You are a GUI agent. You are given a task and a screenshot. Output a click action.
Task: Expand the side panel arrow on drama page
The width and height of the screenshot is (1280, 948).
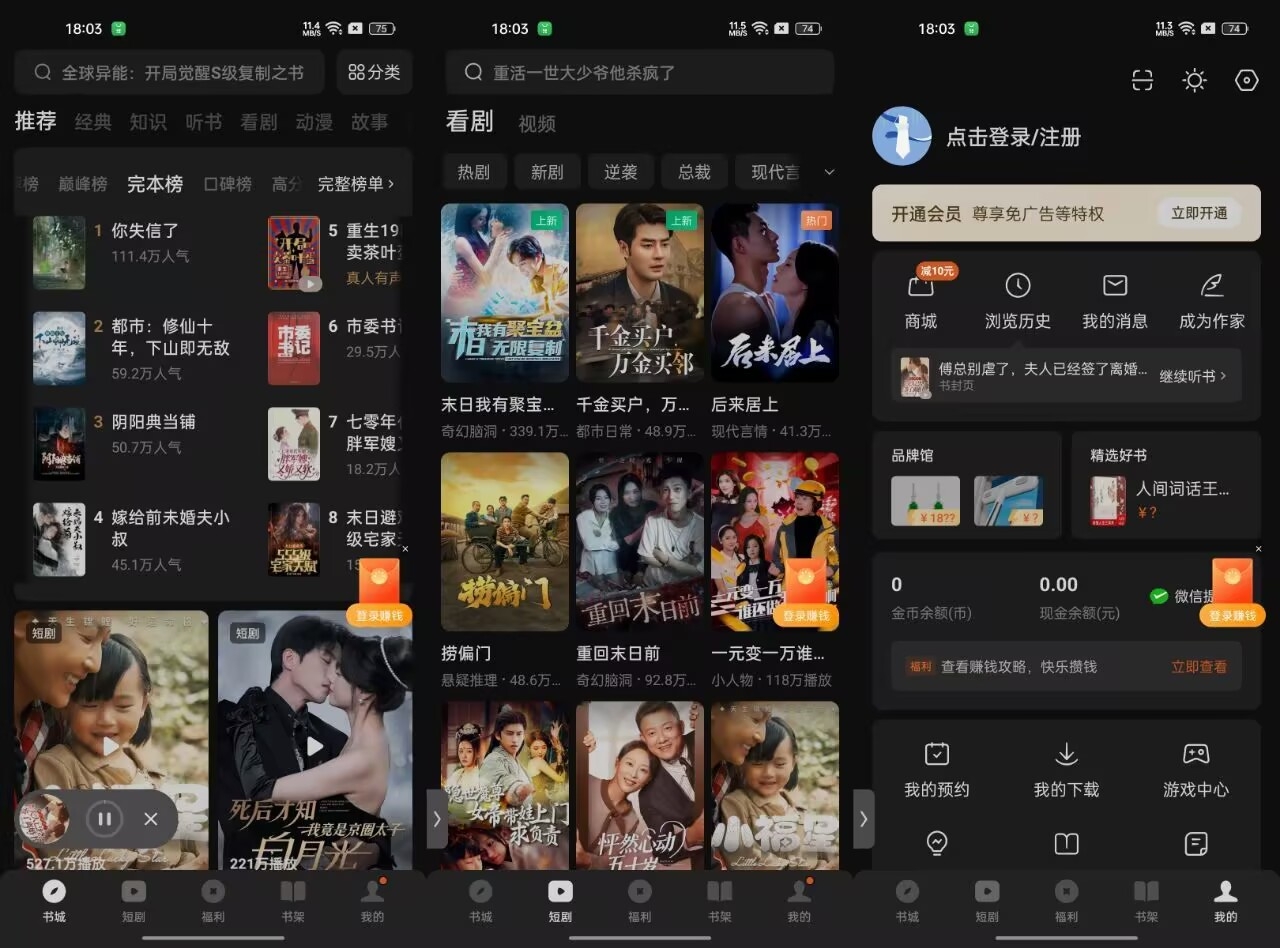click(x=436, y=818)
